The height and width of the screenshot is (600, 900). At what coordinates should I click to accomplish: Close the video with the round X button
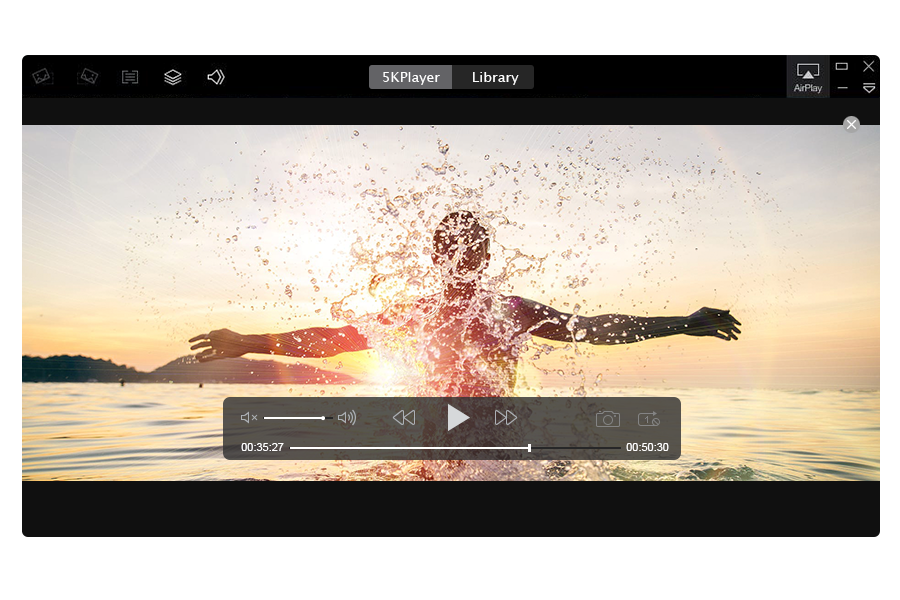tap(851, 124)
